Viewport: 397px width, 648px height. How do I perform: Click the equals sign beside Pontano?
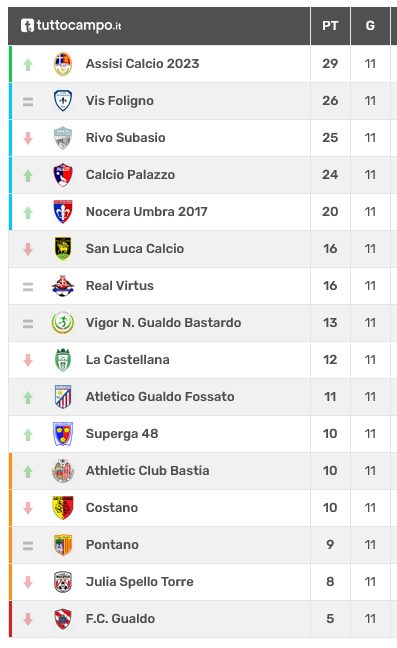(28, 546)
